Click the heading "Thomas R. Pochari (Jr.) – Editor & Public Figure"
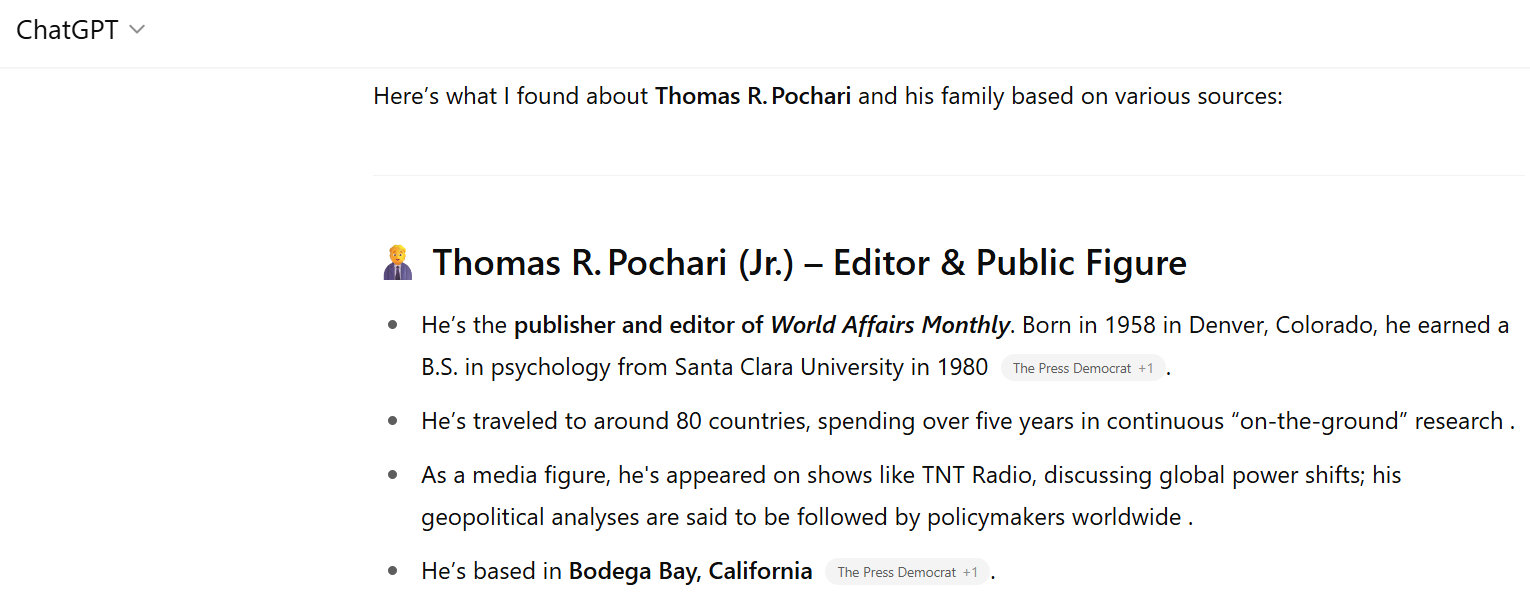This screenshot has width=1530, height=613. point(808,263)
